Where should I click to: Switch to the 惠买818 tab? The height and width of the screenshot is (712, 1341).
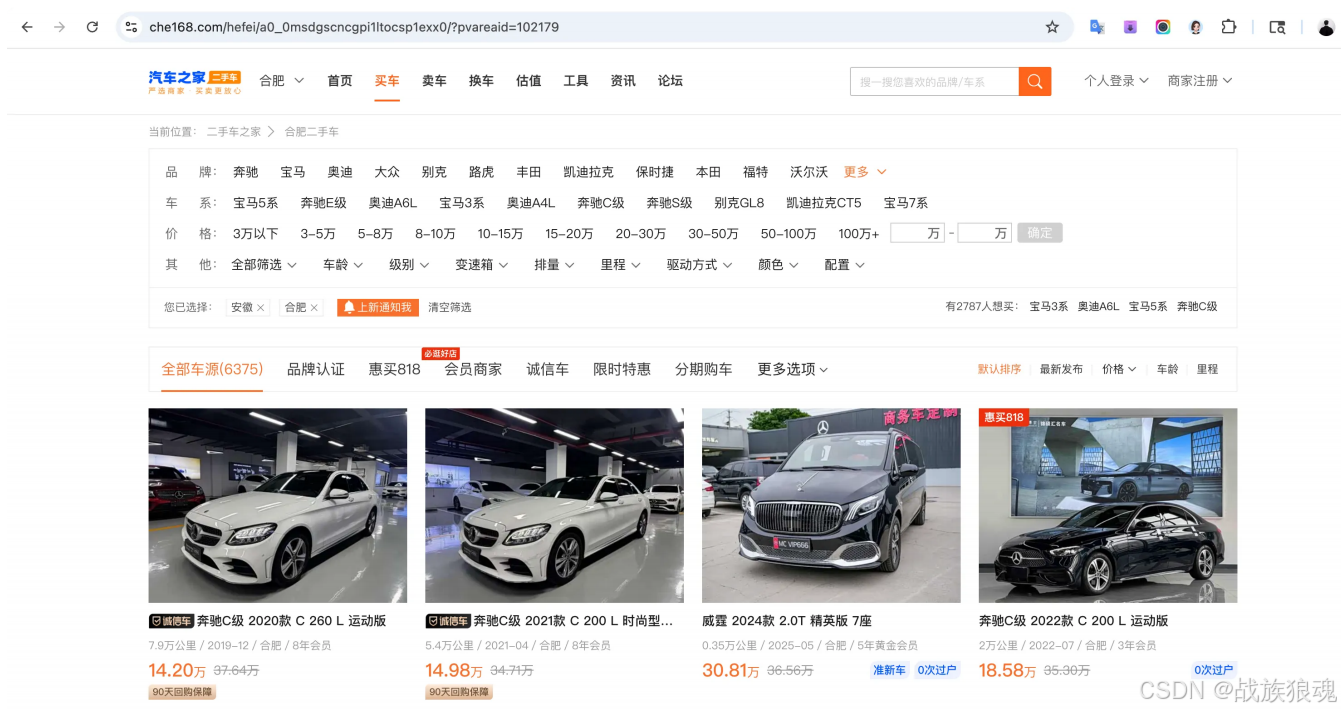395,369
